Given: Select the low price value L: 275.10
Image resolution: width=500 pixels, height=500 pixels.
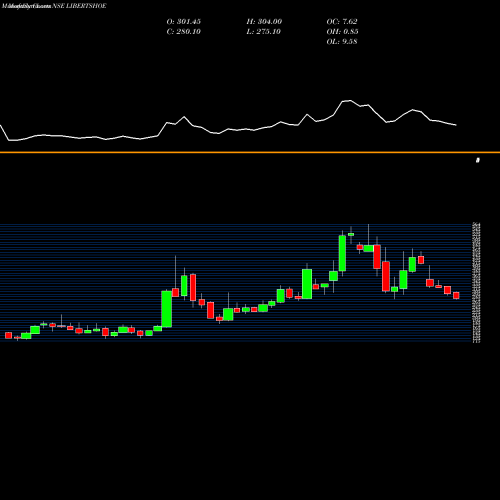Looking at the screenshot, I should 264,32.
